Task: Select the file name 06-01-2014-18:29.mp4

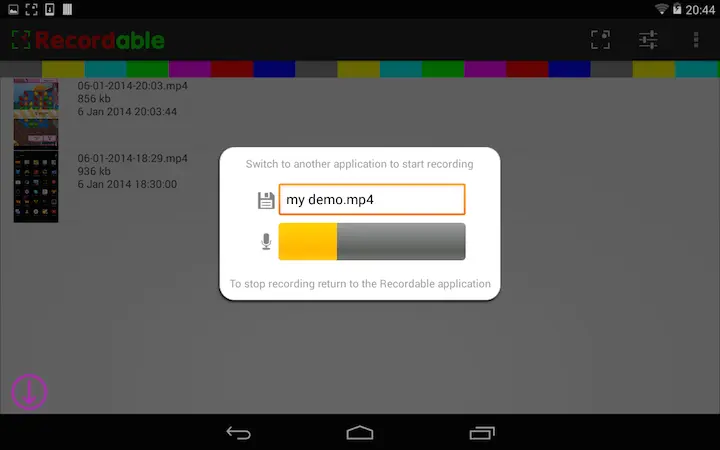Action: coord(132,158)
